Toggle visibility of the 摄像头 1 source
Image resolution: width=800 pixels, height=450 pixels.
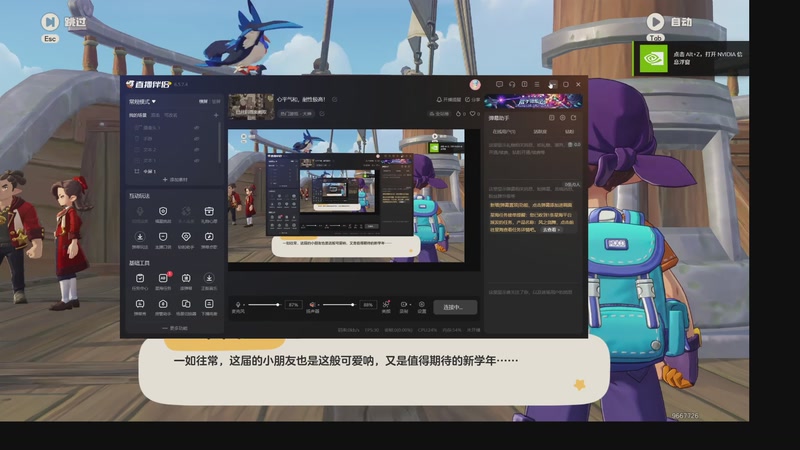[x=196, y=128]
